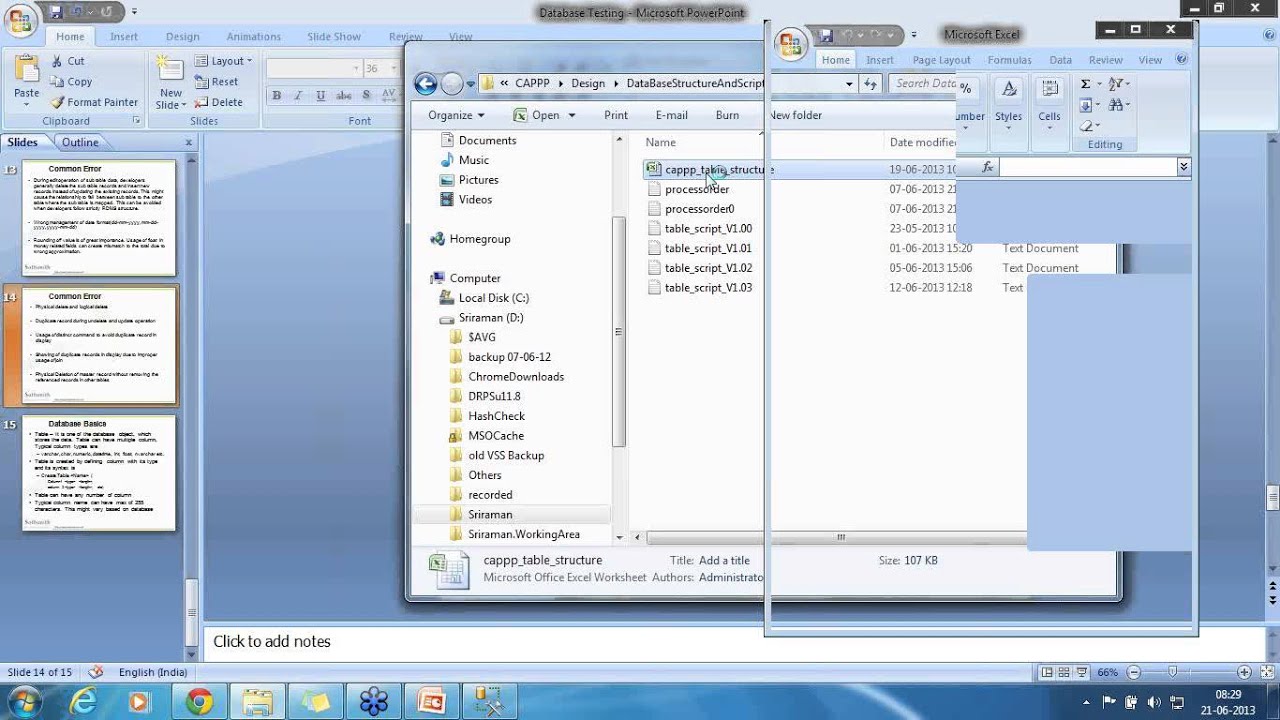Apply Bold formatting in the Font group

tap(276, 96)
